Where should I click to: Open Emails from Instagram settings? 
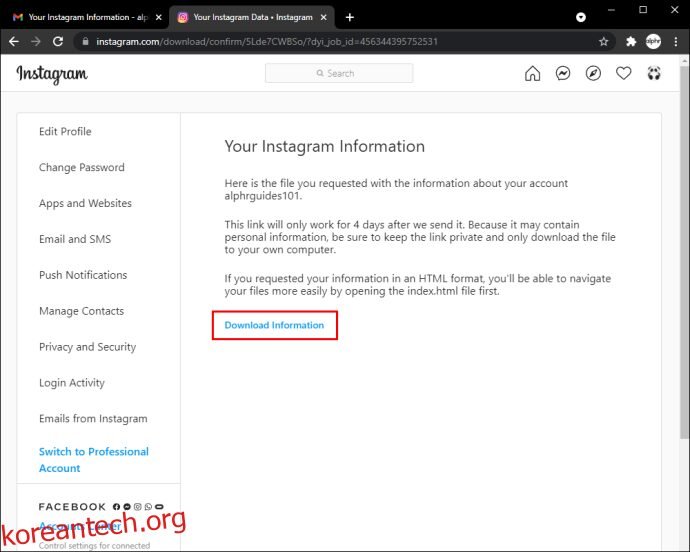point(93,419)
